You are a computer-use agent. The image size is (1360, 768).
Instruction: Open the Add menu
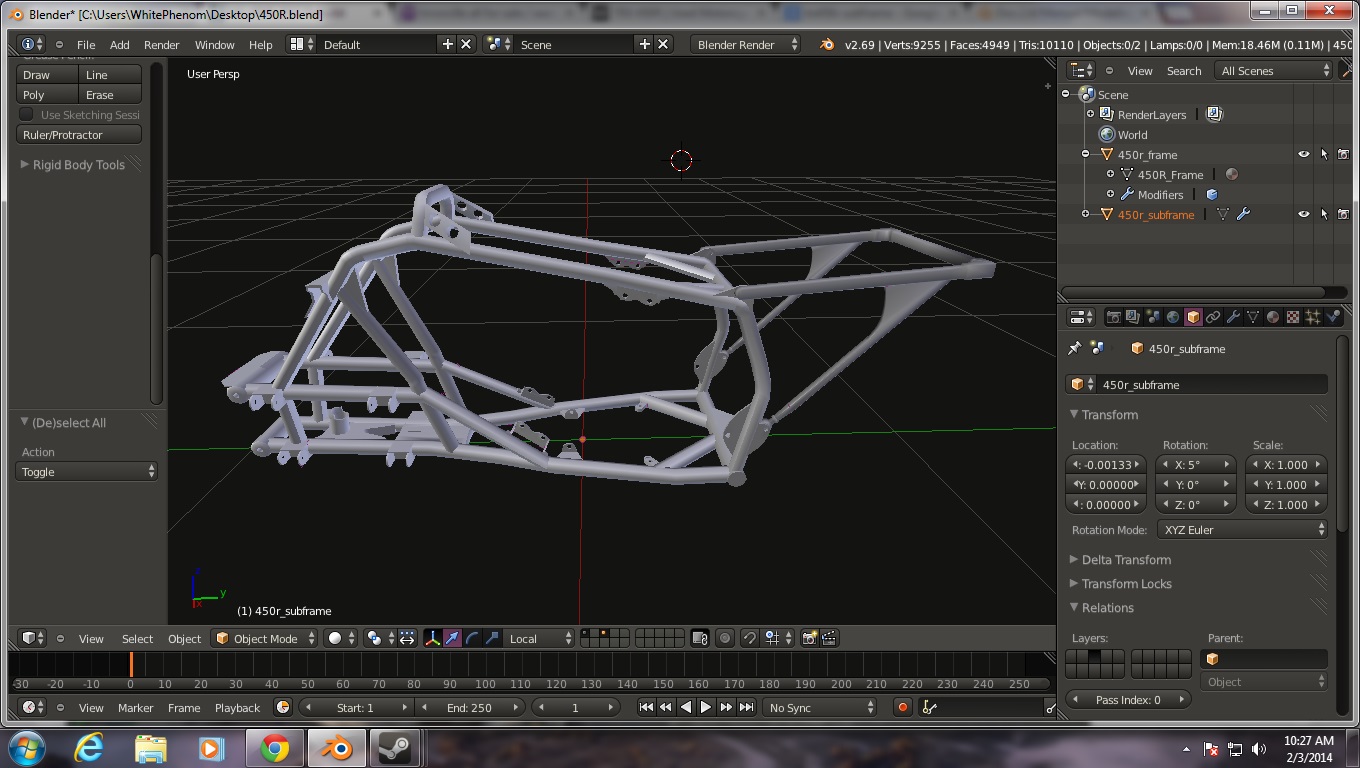point(119,44)
